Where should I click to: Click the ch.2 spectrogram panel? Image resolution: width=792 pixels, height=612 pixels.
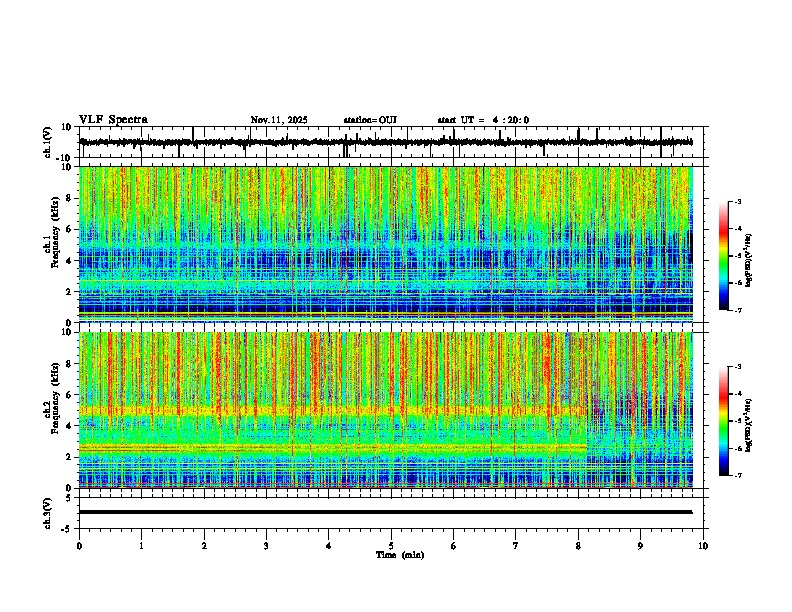tap(386, 410)
